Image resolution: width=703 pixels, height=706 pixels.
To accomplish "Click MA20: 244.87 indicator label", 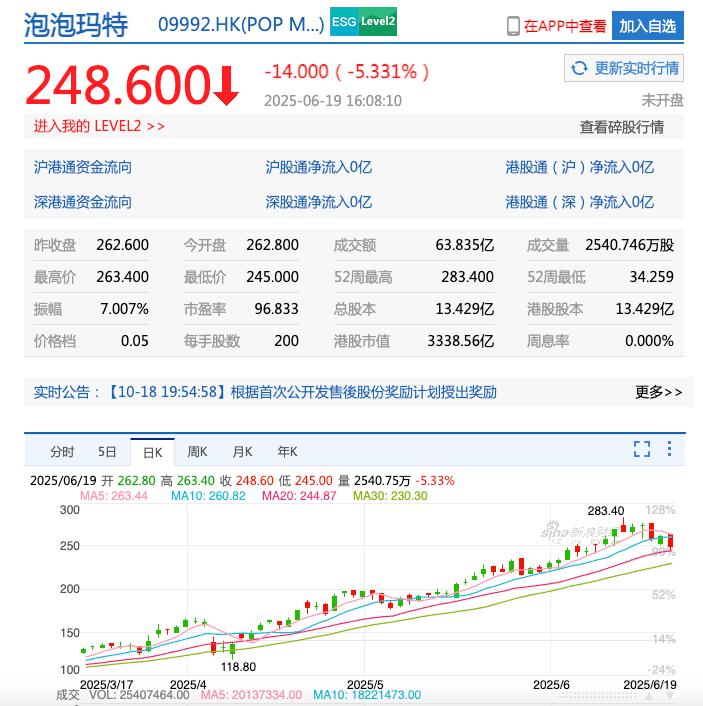I will click(299, 496).
